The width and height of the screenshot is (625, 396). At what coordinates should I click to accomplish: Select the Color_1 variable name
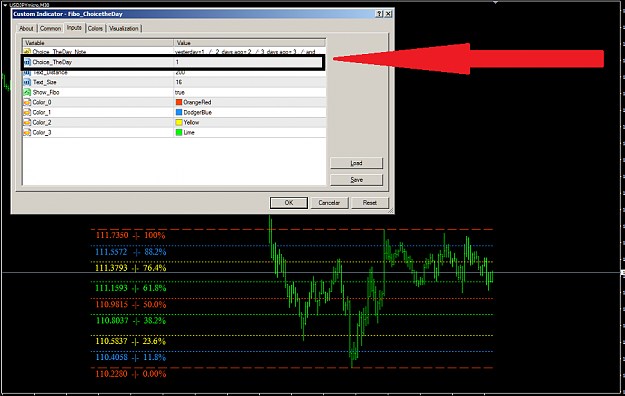(x=42, y=112)
